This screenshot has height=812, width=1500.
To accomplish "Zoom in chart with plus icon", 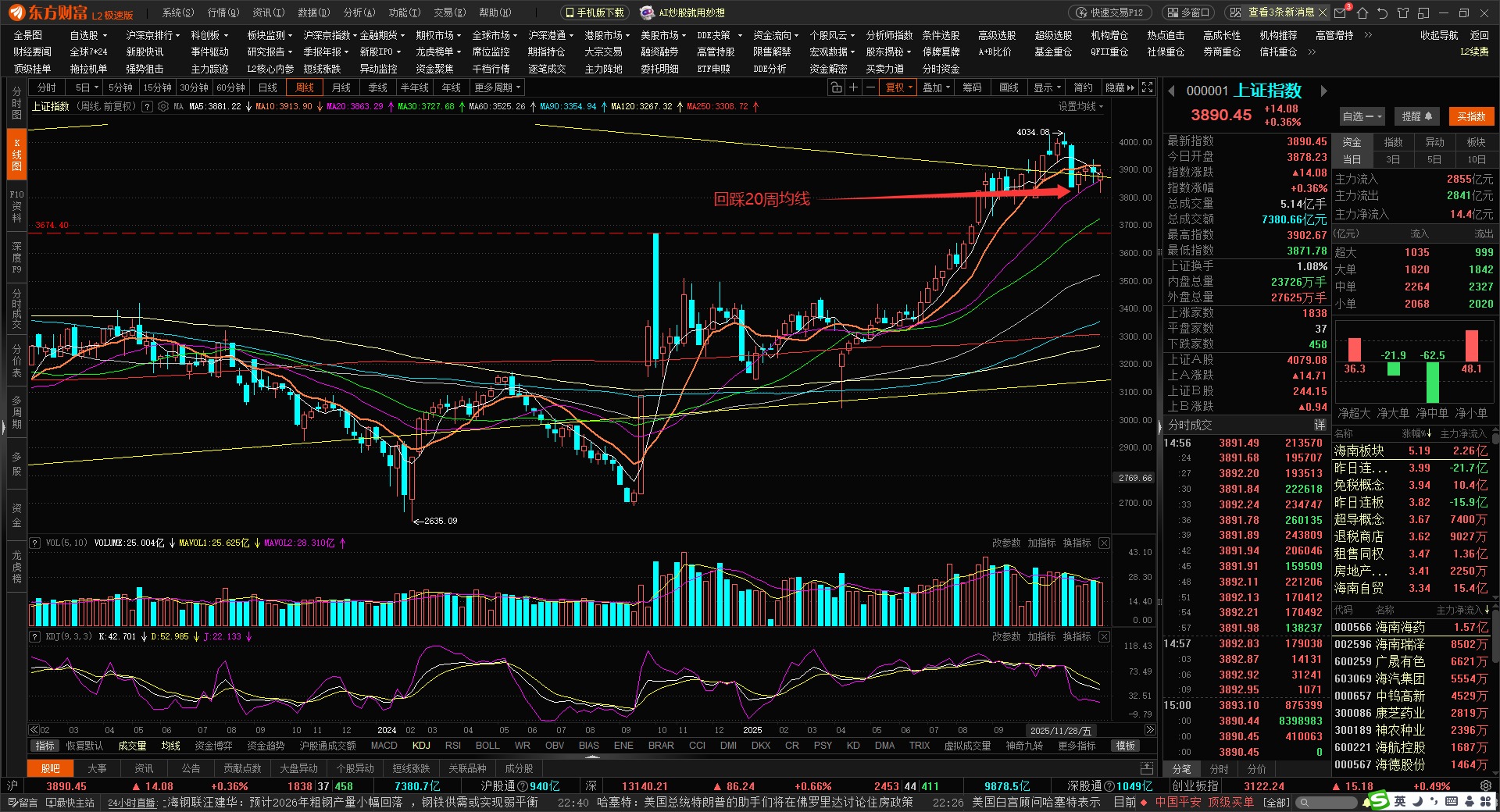I will 854,87.
